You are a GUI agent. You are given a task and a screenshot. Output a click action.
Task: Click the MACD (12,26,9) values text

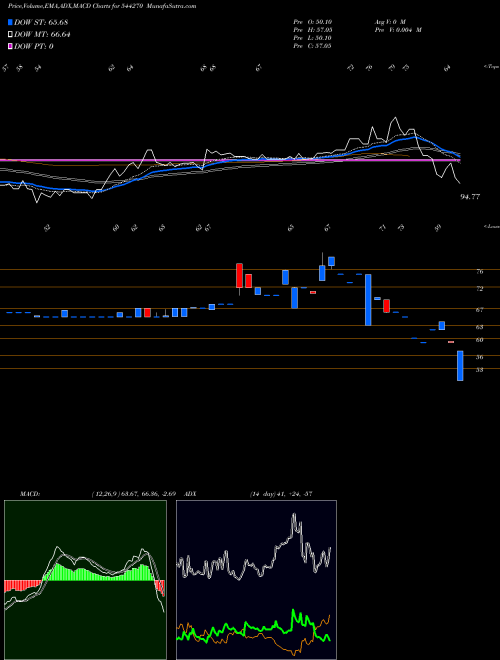pos(136,493)
